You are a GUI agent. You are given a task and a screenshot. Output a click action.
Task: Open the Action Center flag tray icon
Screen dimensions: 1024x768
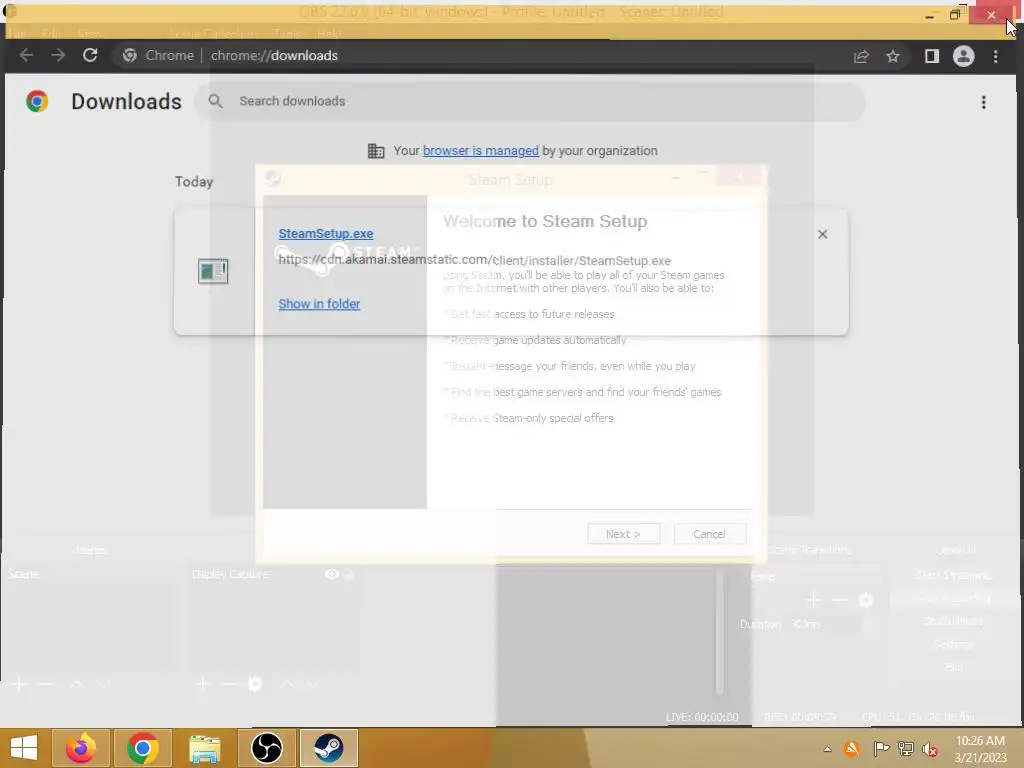click(881, 749)
